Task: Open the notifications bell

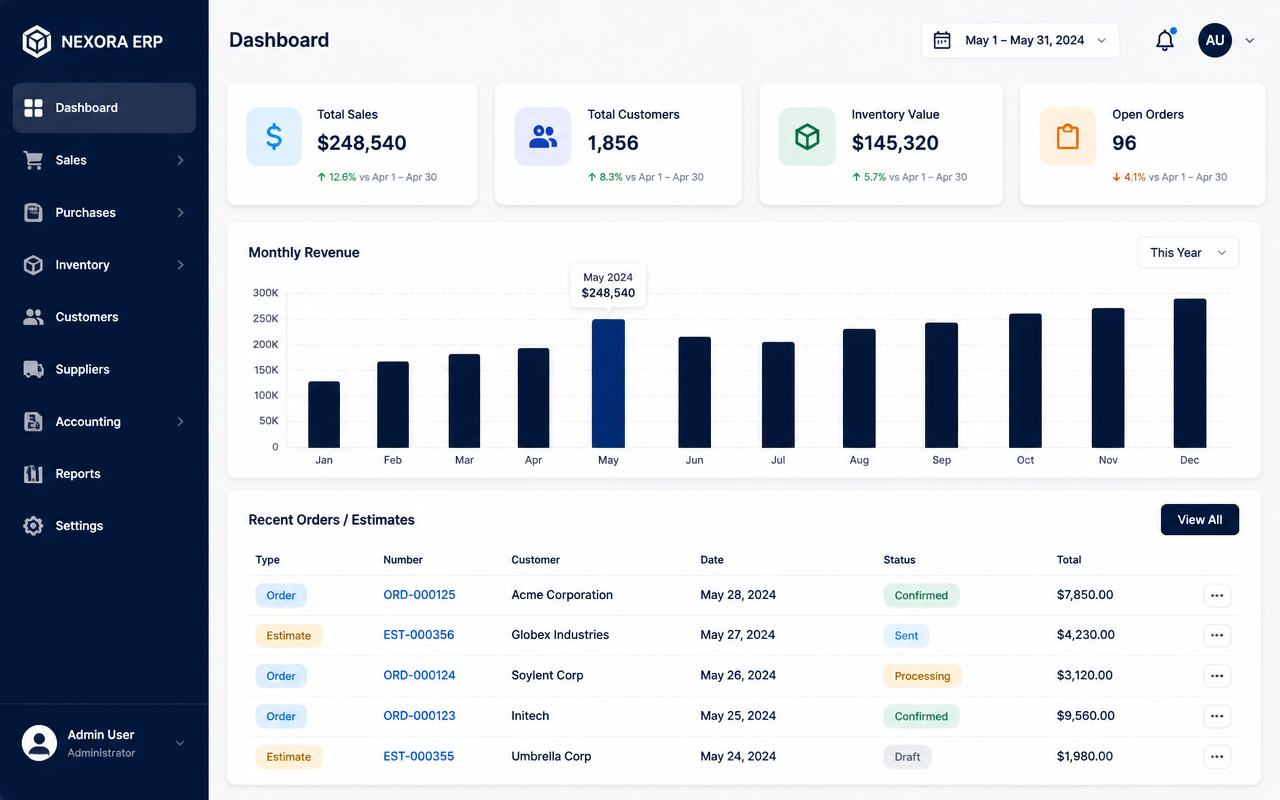Action: coord(1165,41)
